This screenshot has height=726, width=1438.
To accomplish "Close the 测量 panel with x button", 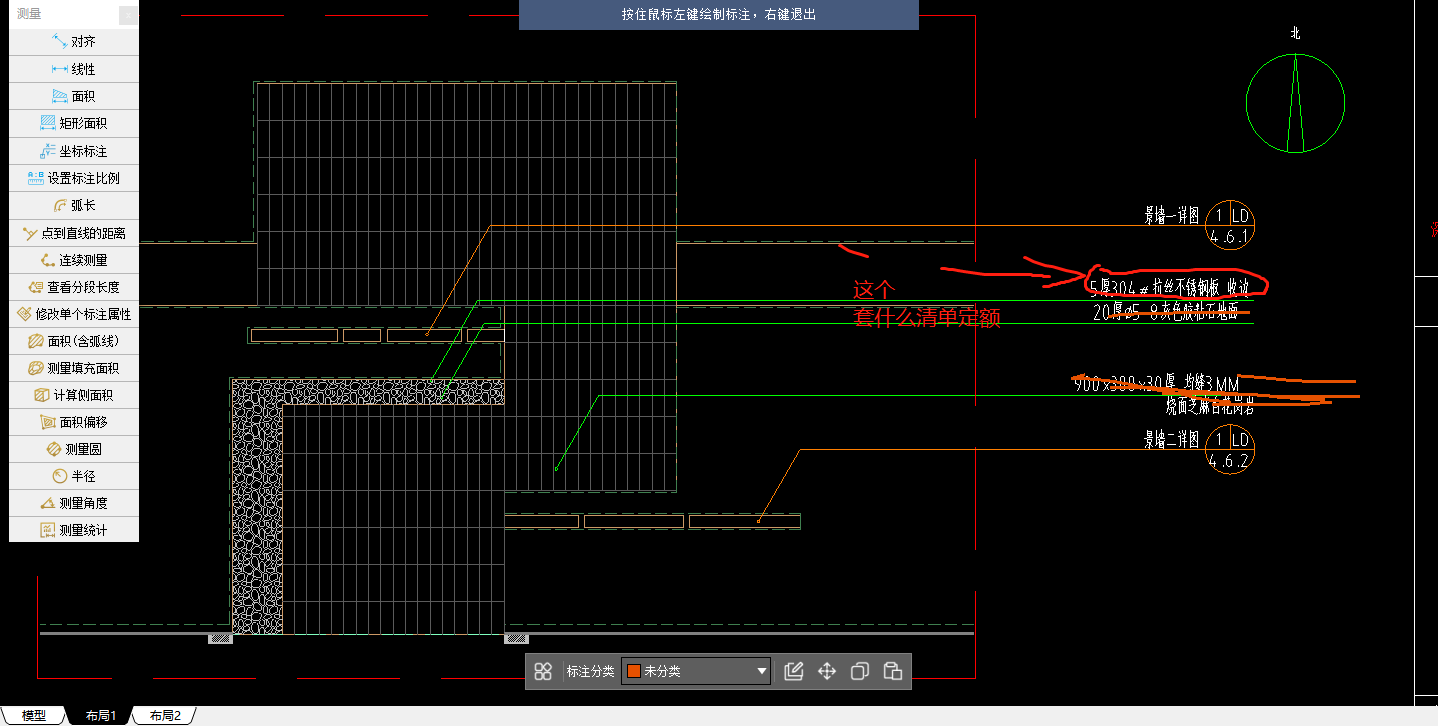I will (127, 14).
